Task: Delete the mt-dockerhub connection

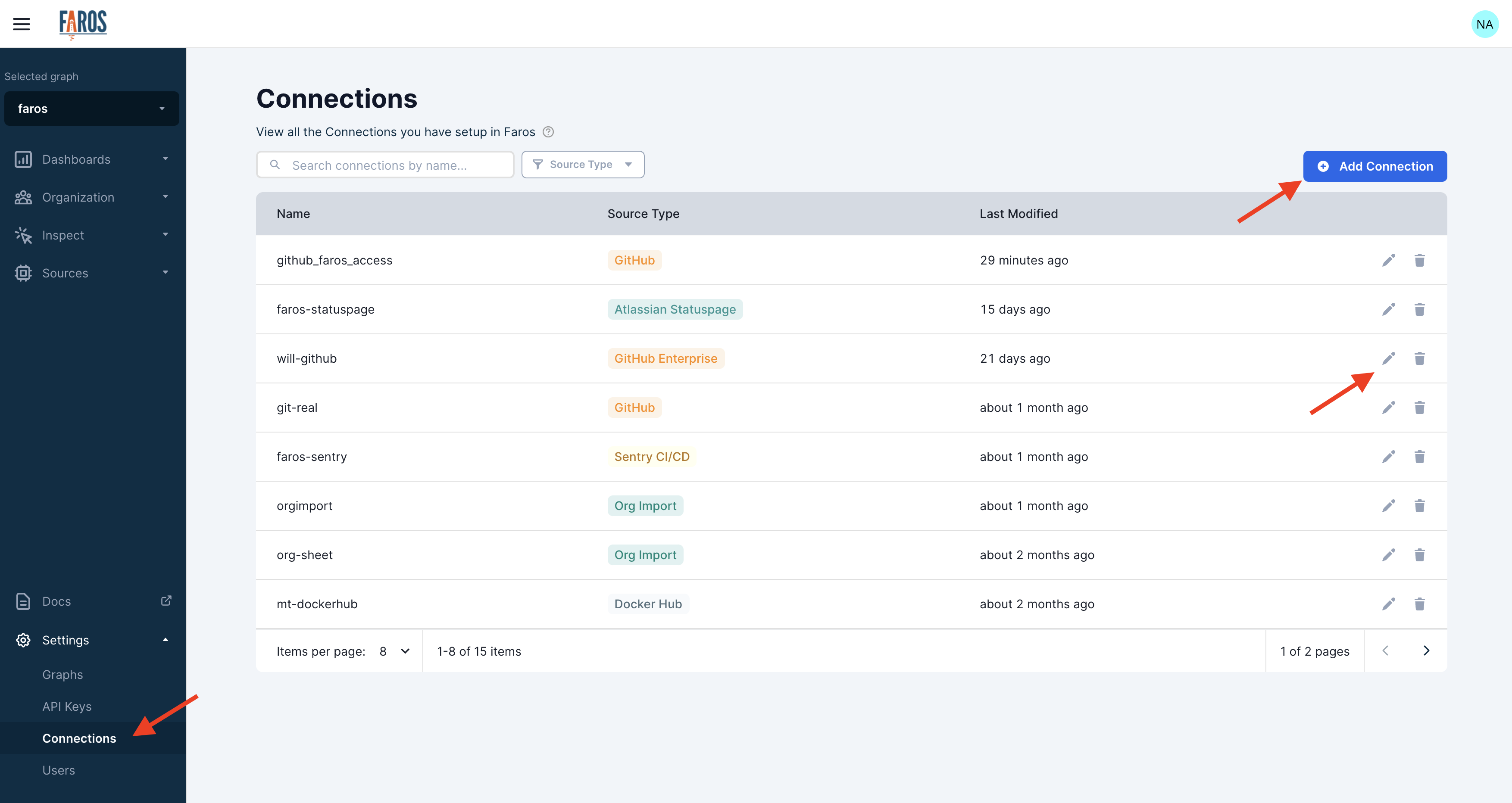Action: [1419, 604]
